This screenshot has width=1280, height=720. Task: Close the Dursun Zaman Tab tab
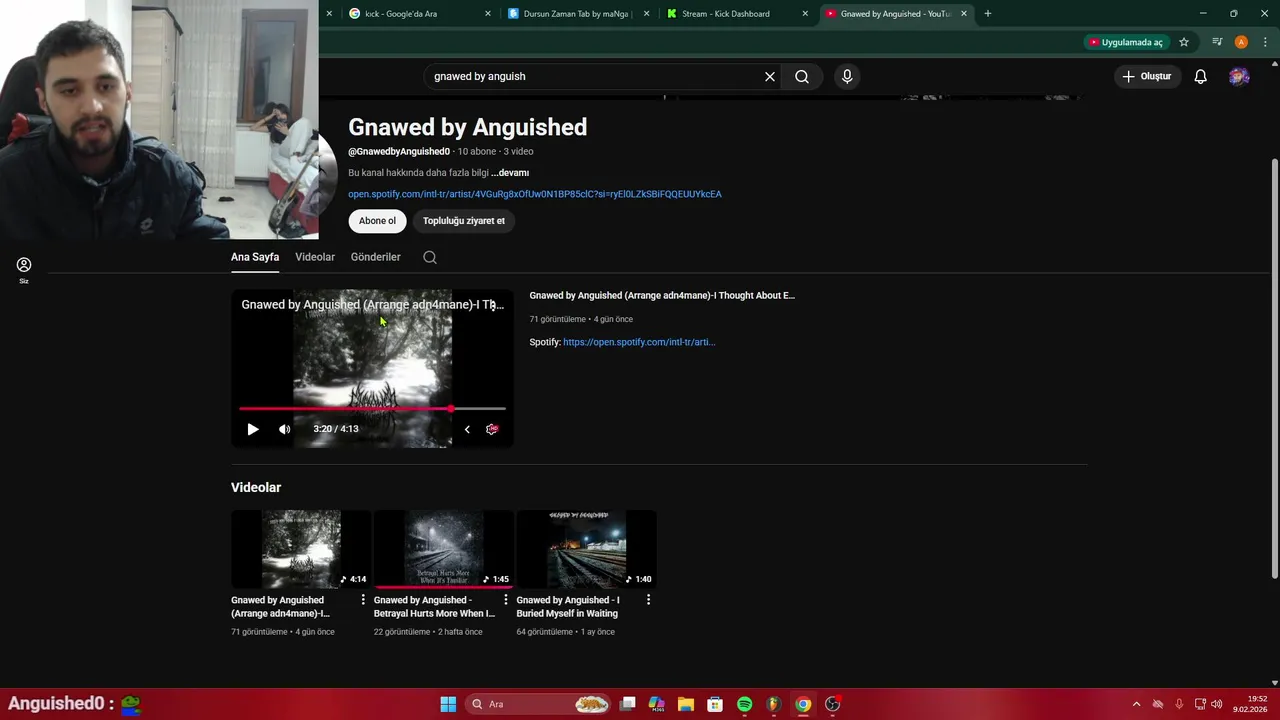click(x=647, y=14)
